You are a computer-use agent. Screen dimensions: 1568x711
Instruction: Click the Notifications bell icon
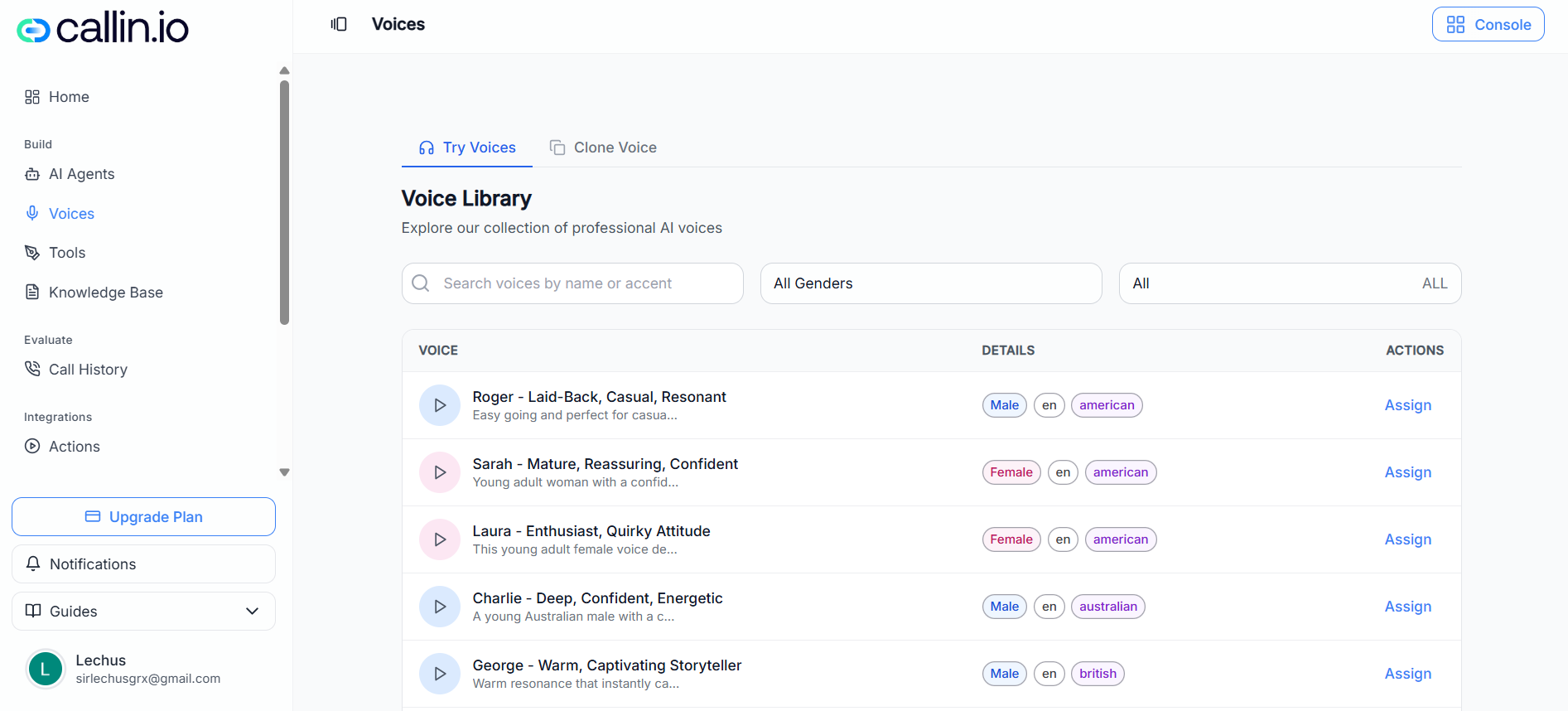pos(33,563)
